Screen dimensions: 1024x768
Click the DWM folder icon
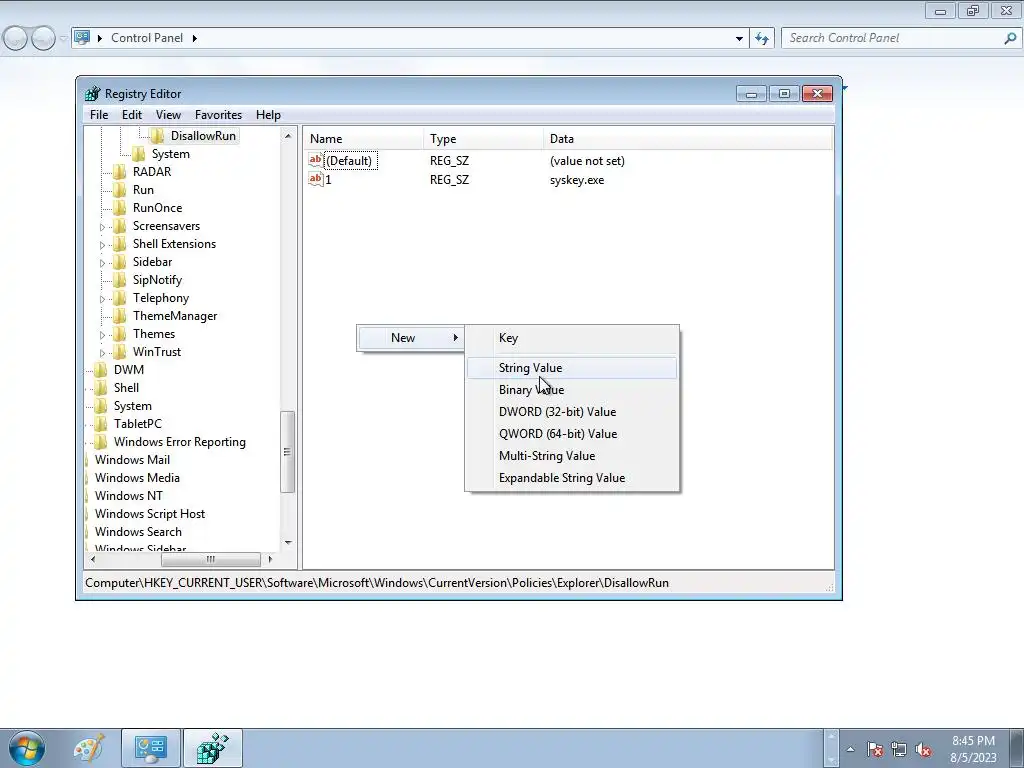point(100,370)
